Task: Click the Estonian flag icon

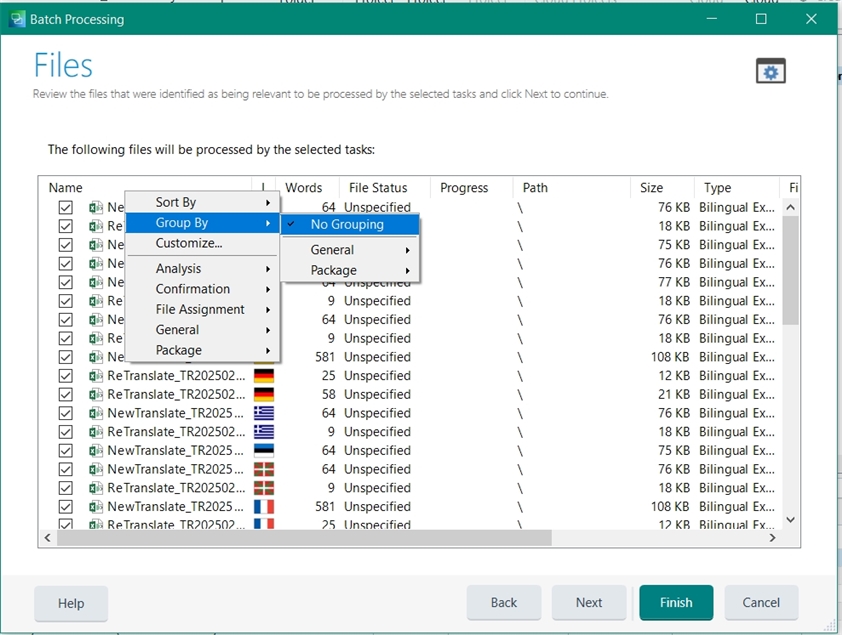Action: click(x=264, y=451)
